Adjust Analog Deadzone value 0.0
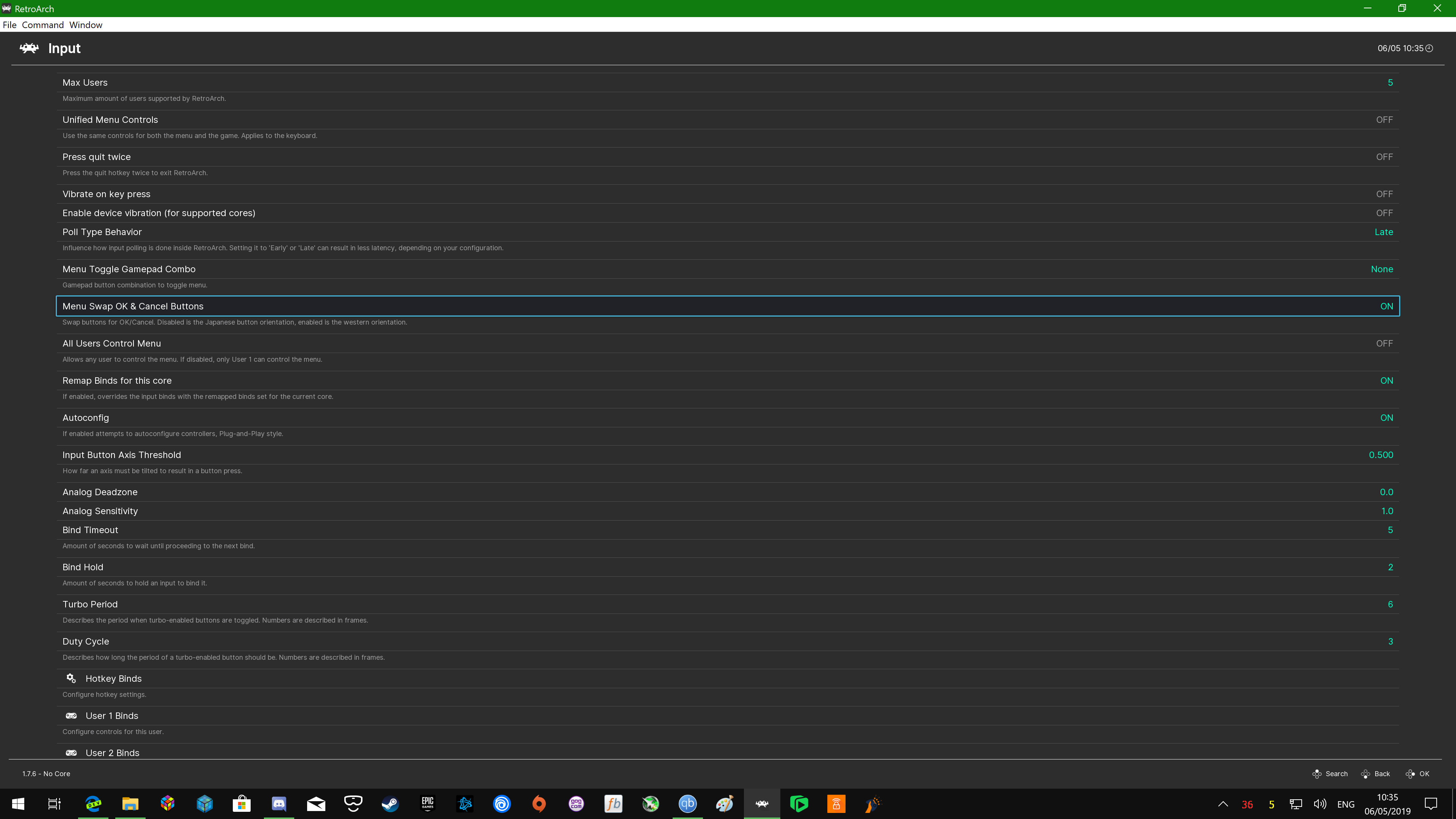 click(1387, 492)
